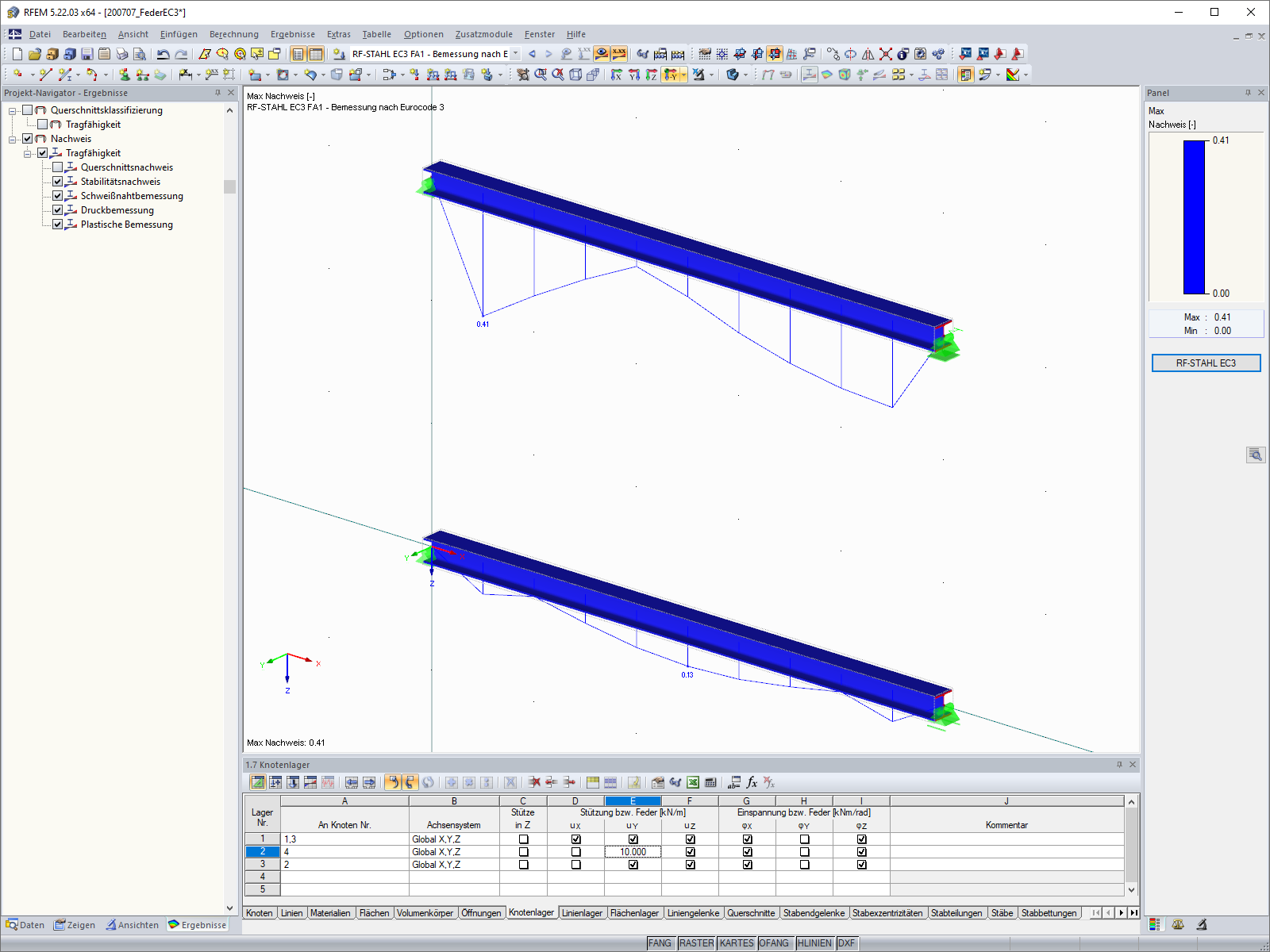
Task: Toggle the DXF status bar button
Action: click(846, 943)
